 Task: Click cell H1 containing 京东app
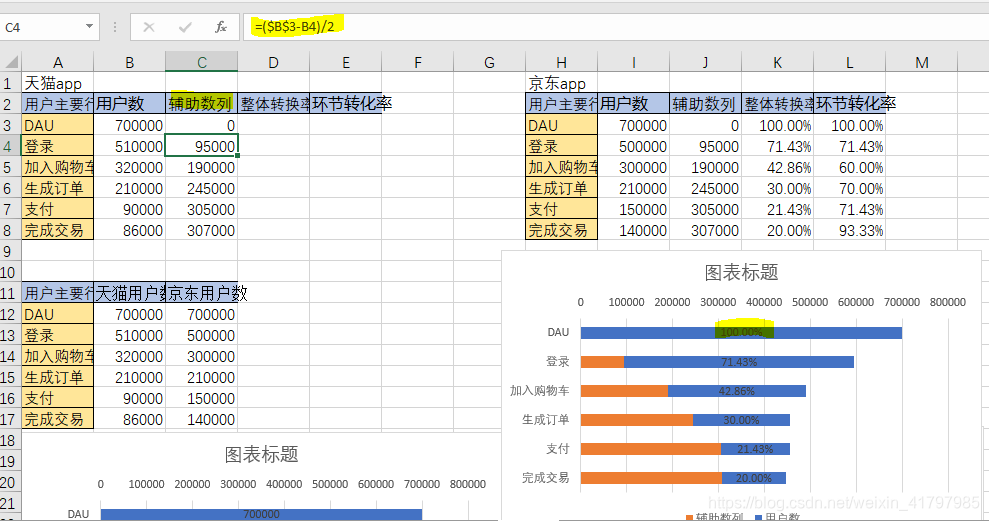point(561,83)
